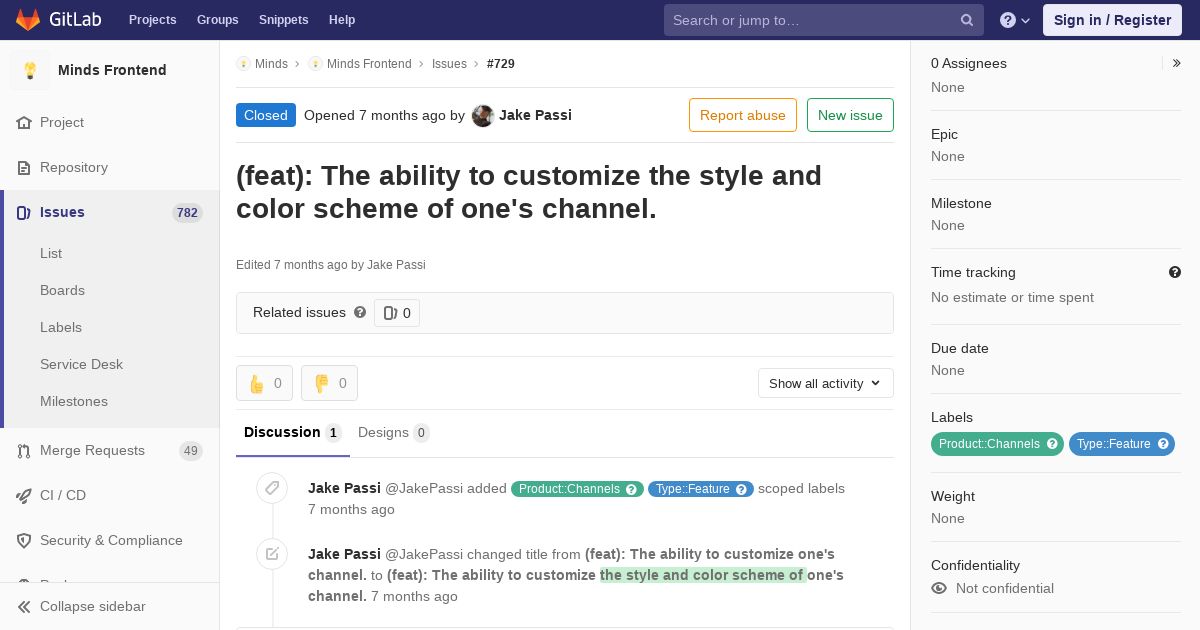Viewport: 1200px width, 630px height.
Task: Click the Security & Compliance shield icon
Action: pos(24,540)
